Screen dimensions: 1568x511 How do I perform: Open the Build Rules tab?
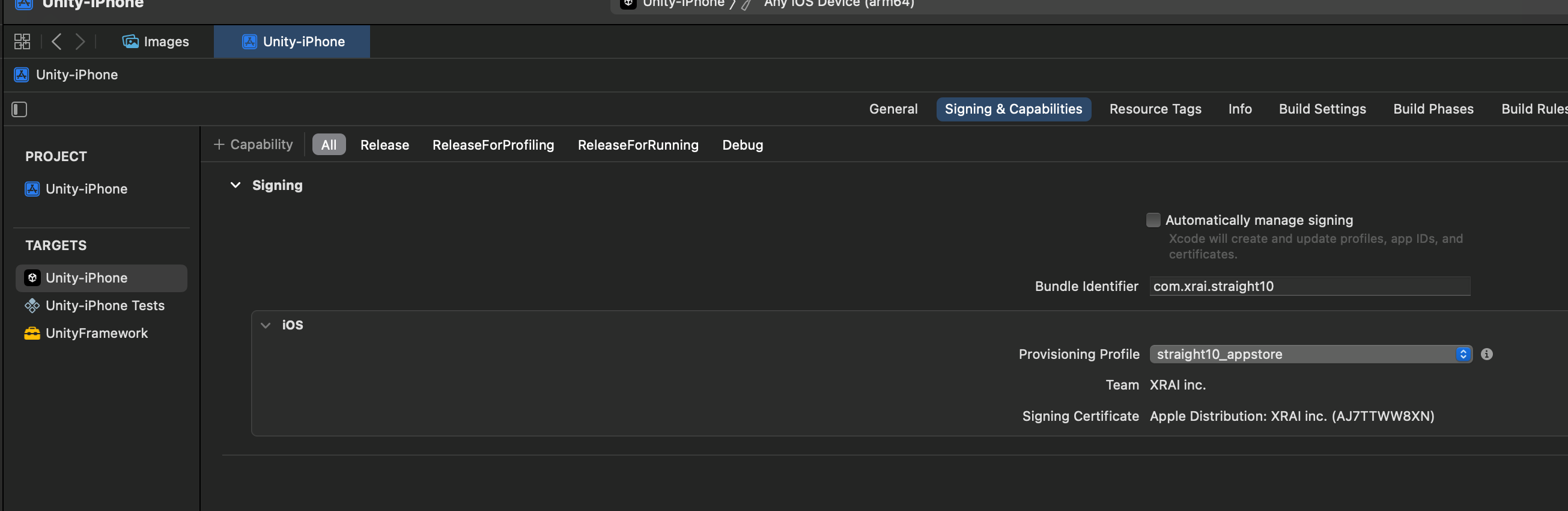click(x=1533, y=109)
